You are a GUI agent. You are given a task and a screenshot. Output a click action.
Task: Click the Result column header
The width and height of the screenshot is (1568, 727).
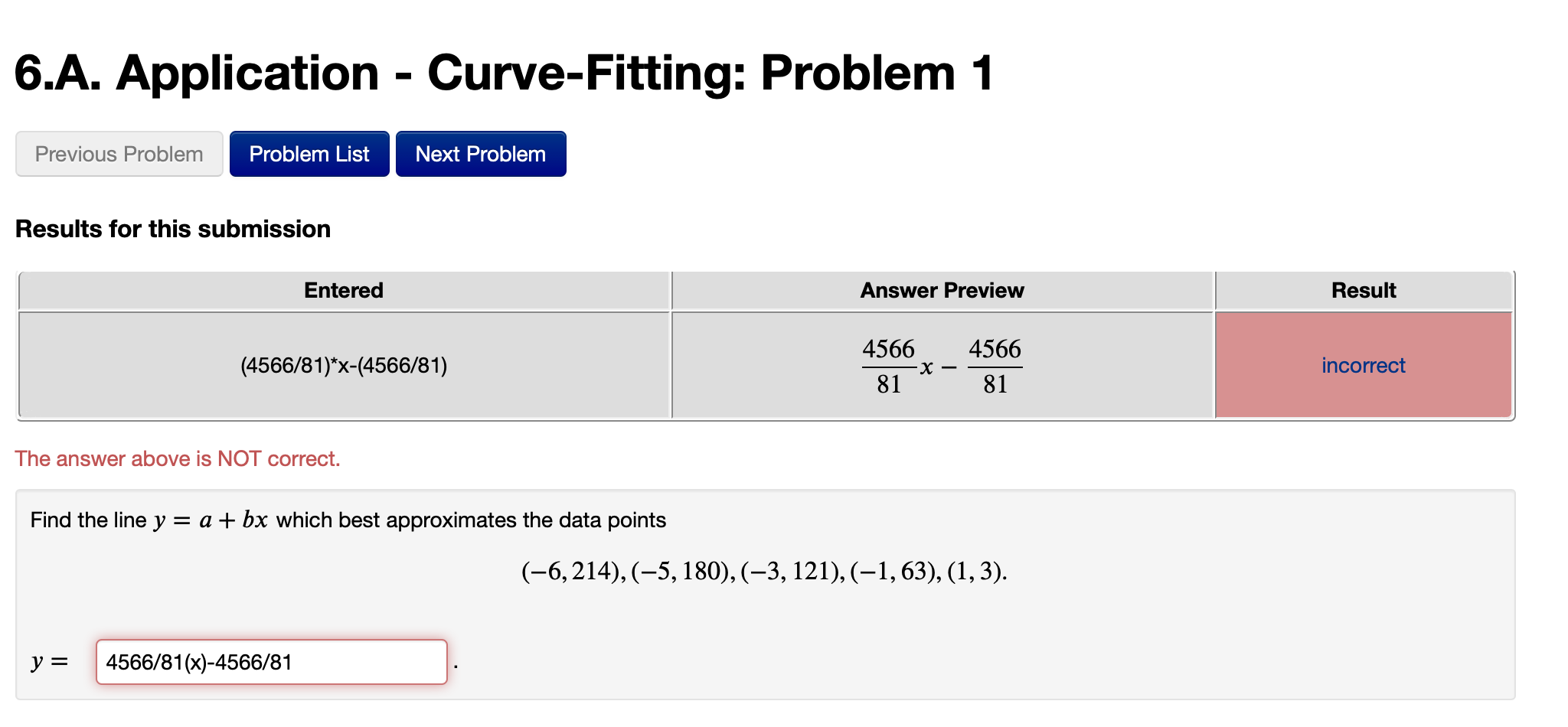tap(1363, 290)
